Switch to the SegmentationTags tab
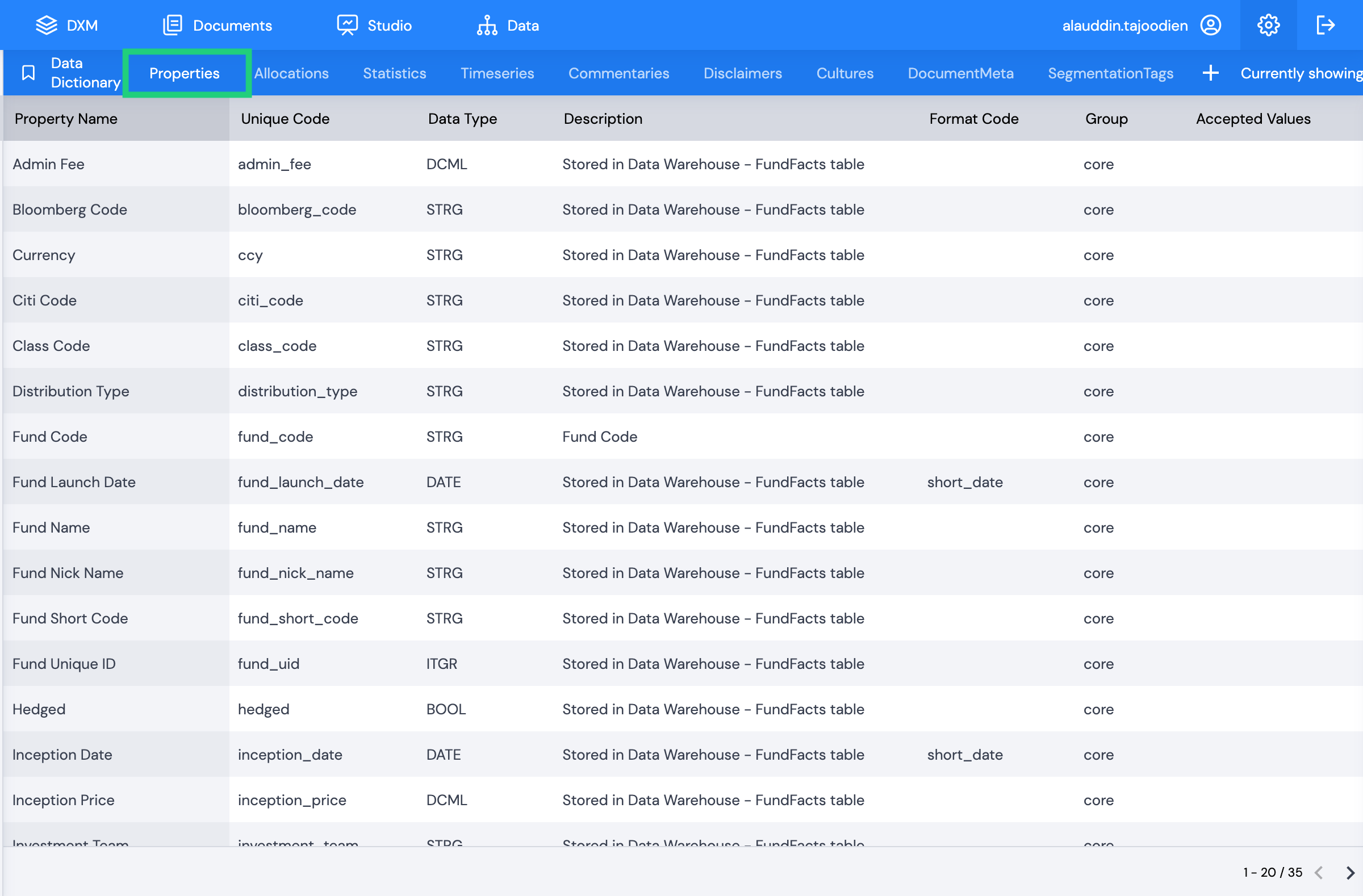The width and height of the screenshot is (1363, 896). click(x=1110, y=73)
